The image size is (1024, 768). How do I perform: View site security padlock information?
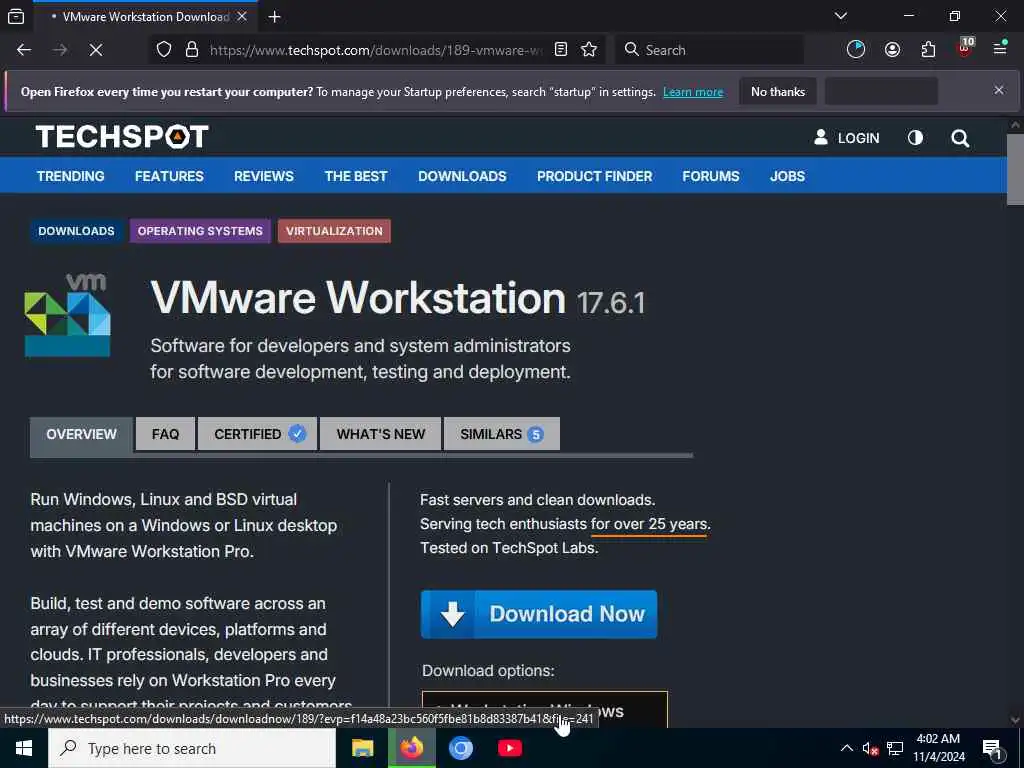pyautogui.click(x=192, y=50)
